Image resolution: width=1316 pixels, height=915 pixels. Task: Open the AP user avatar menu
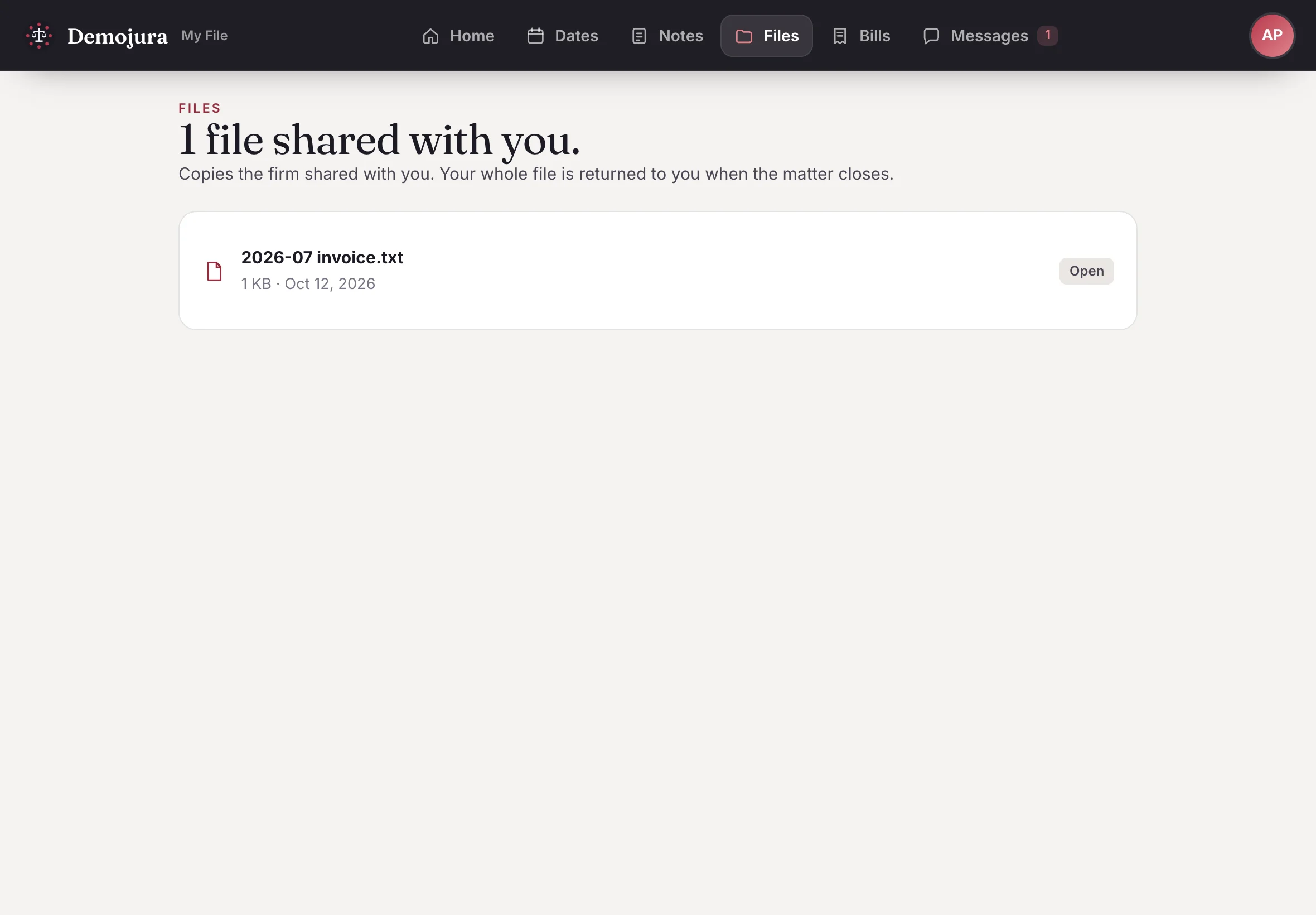click(x=1271, y=36)
